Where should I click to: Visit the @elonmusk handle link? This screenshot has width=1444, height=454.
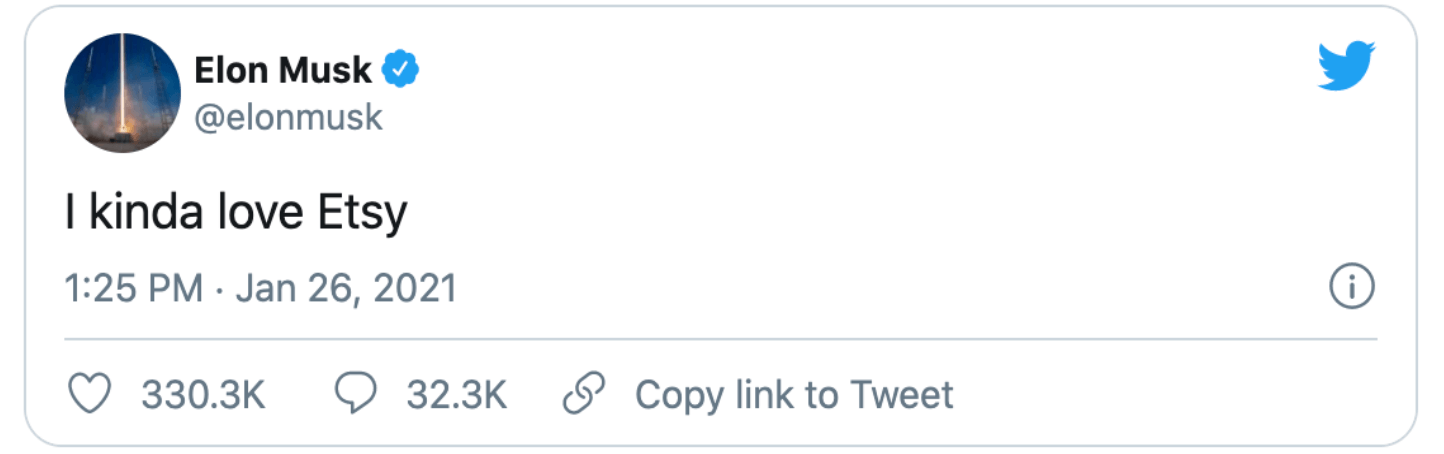click(x=288, y=118)
